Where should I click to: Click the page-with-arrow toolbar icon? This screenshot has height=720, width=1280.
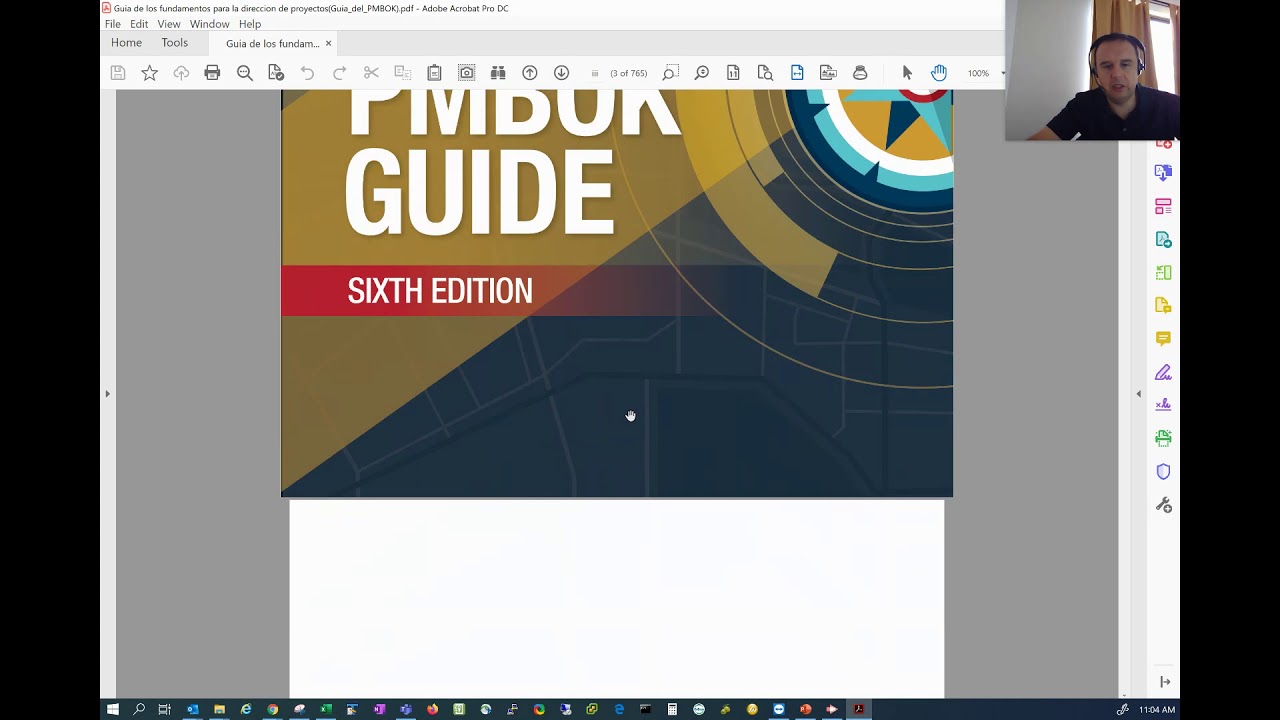pyautogui.click(x=733, y=73)
